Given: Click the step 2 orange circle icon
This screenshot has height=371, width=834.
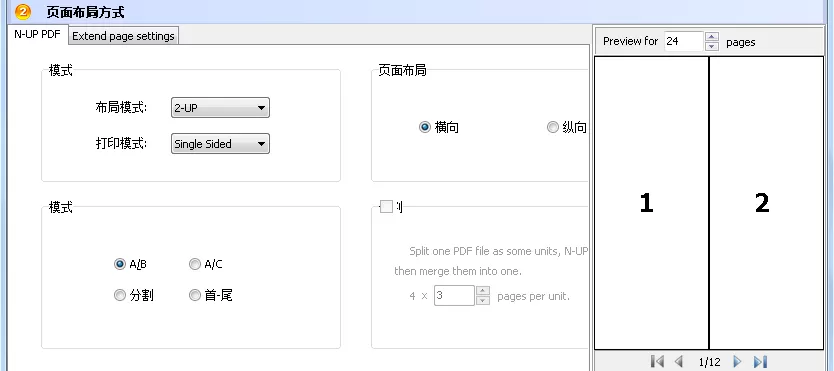Looking at the screenshot, I should (22, 11).
